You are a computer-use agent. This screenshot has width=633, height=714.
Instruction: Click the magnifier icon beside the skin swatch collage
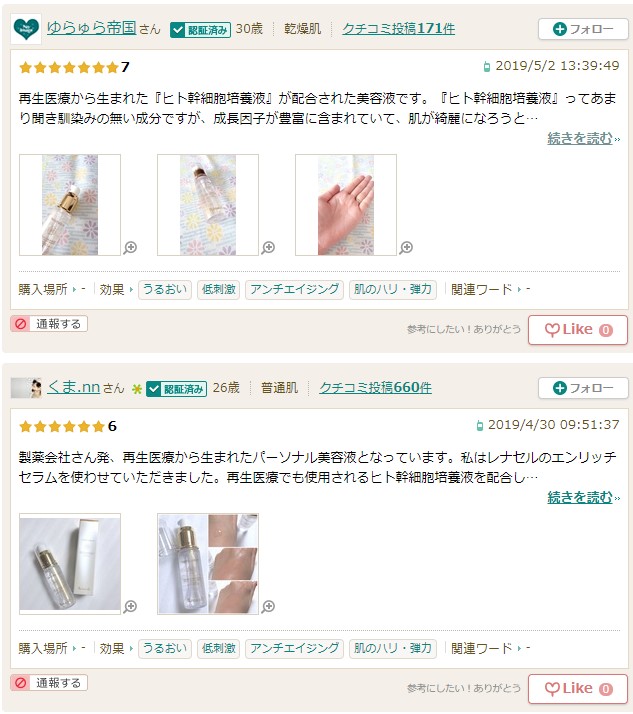pyautogui.click(x=268, y=607)
